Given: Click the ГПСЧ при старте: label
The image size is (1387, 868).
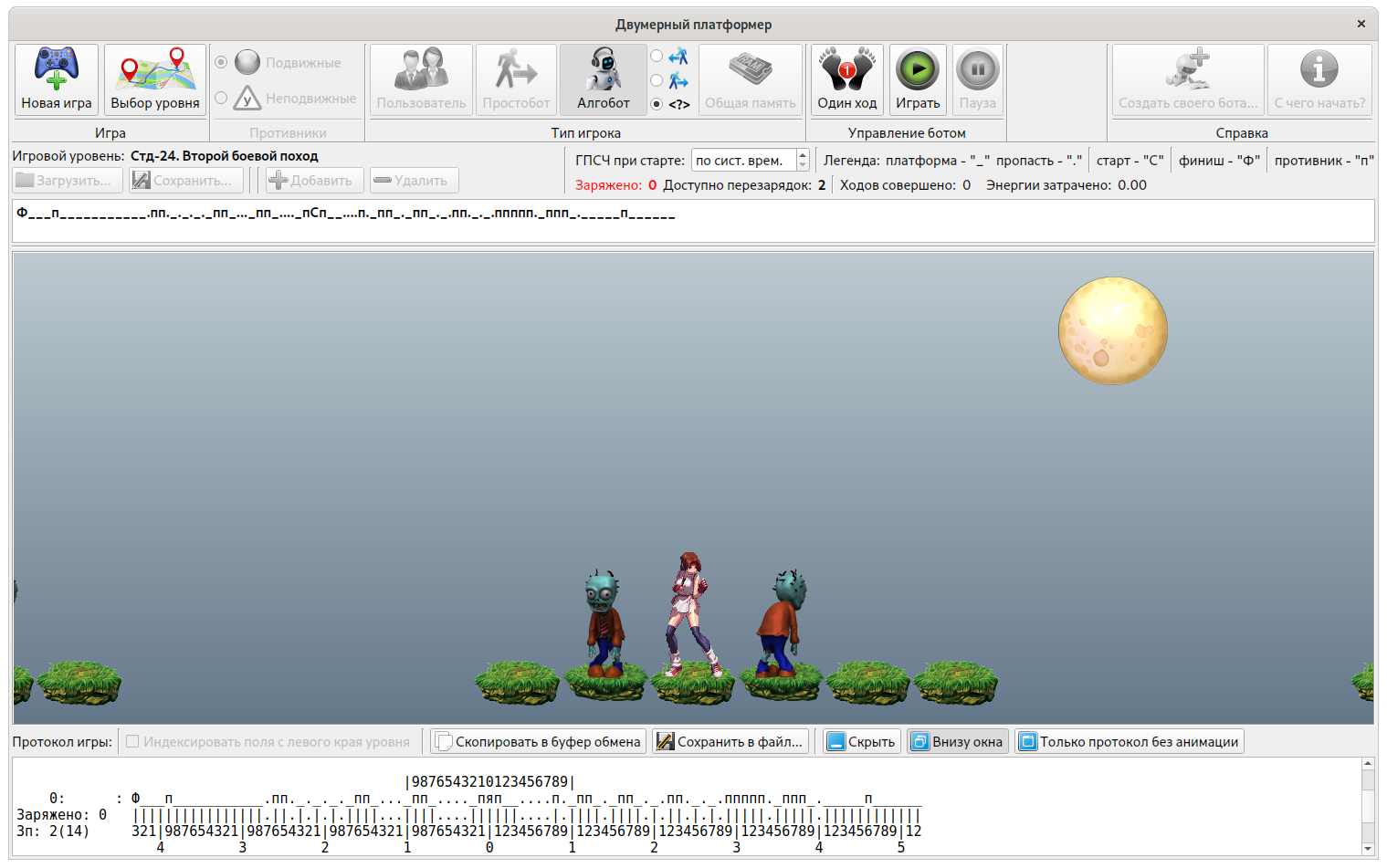Looking at the screenshot, I should [630, 161].
